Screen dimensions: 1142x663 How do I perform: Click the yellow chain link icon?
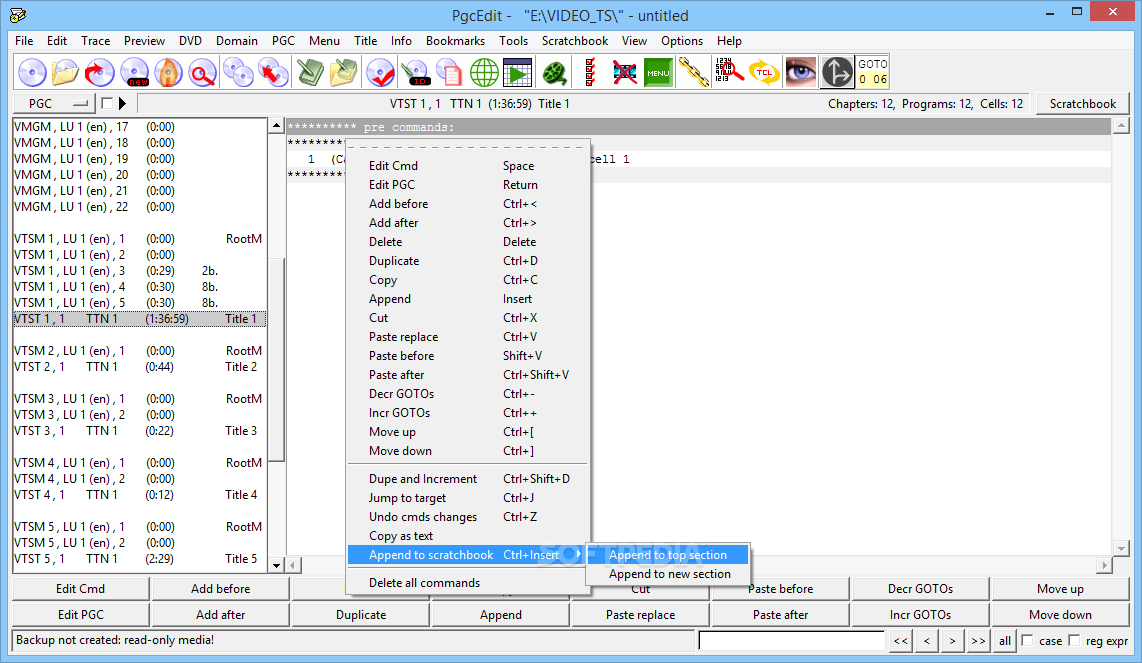click(694, 72)
